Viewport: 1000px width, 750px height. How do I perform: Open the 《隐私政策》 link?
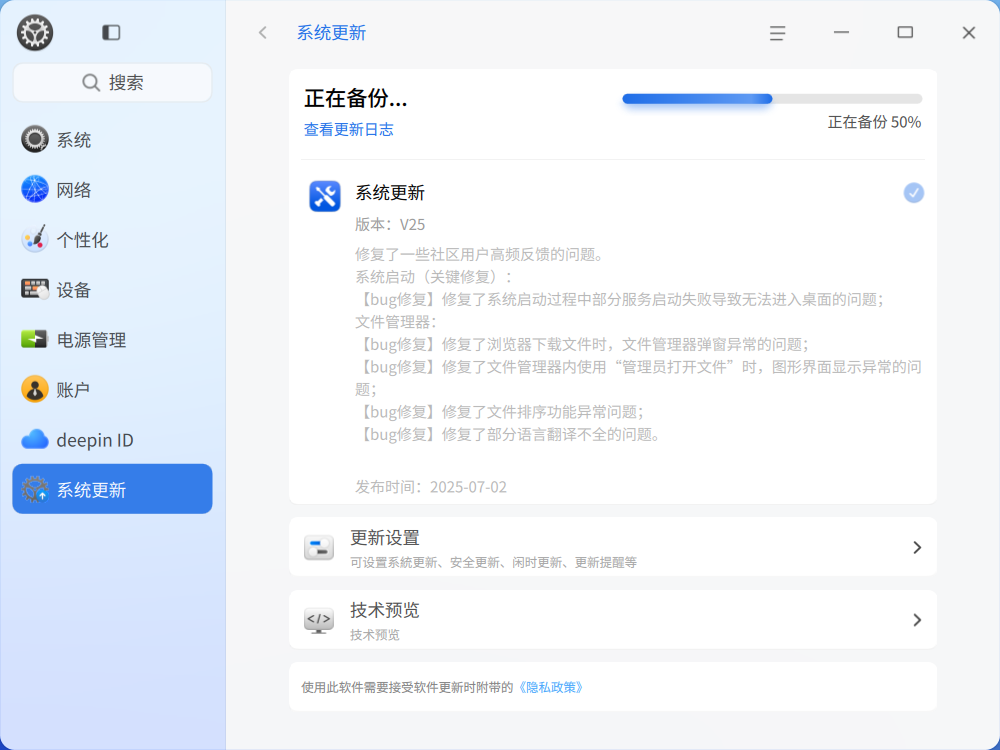[x=551, y=688]
